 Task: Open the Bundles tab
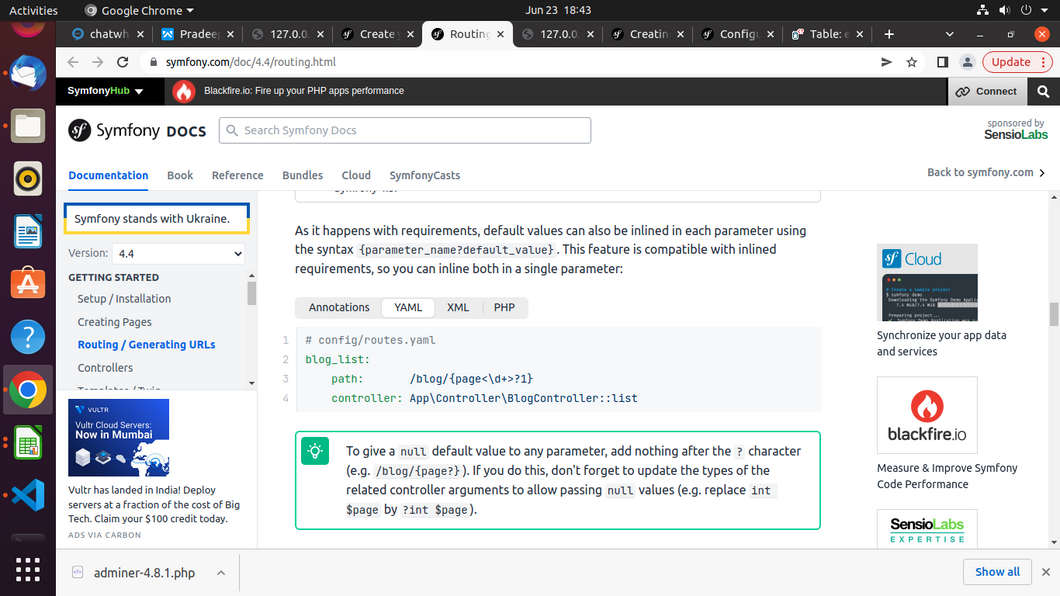tap(302, 176)
